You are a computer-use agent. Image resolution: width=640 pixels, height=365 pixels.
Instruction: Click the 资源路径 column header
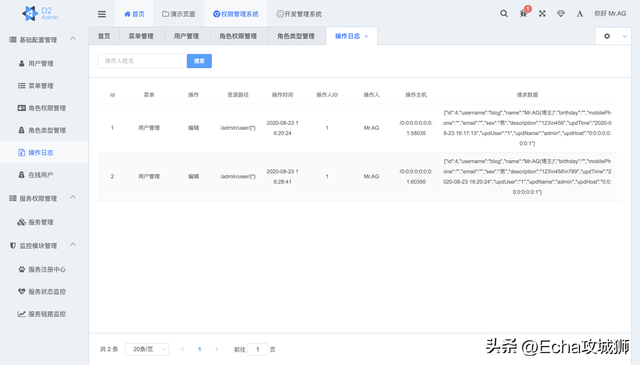point(238,95)
